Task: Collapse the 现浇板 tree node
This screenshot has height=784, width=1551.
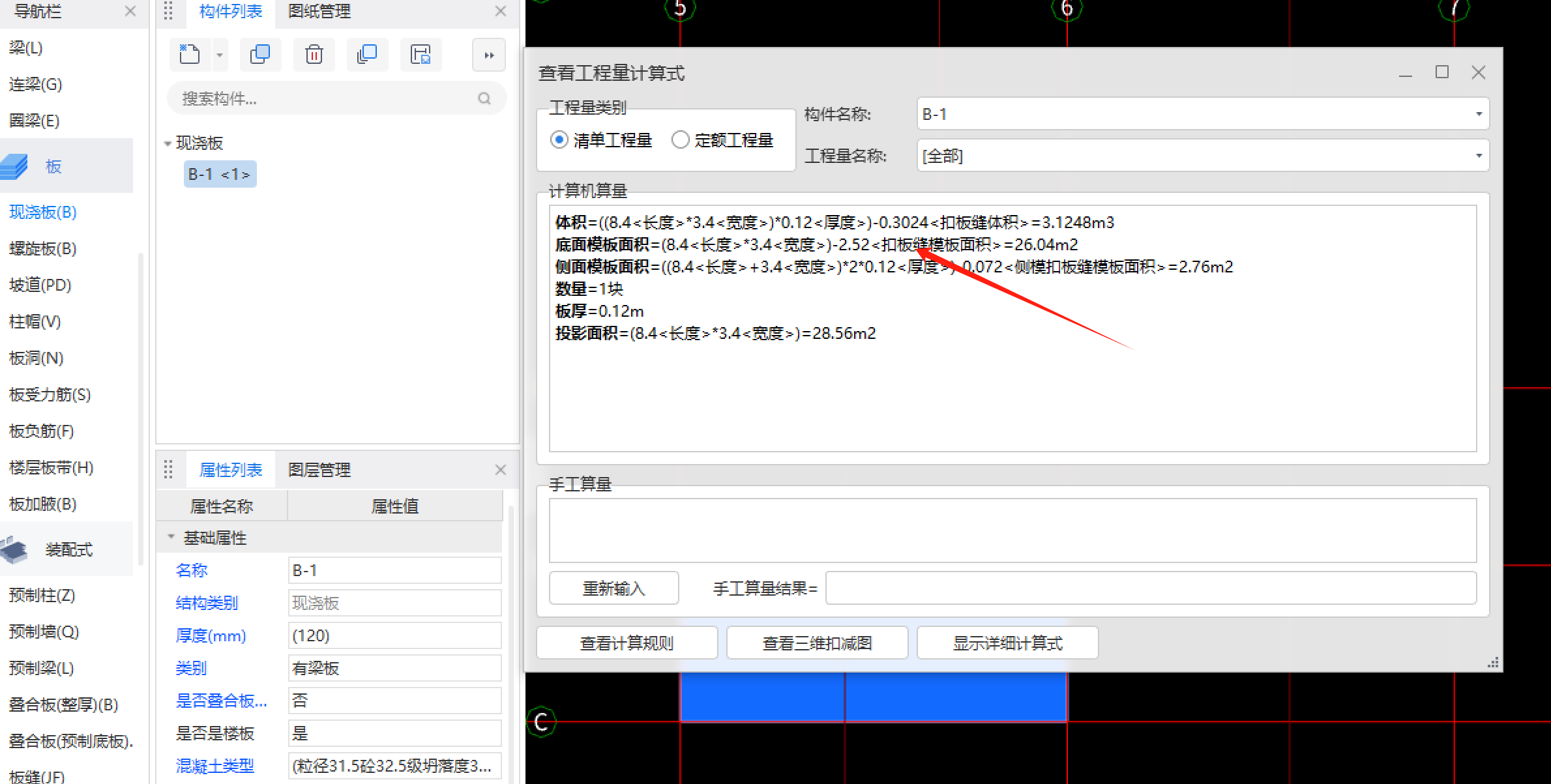Action: (168, 143)
